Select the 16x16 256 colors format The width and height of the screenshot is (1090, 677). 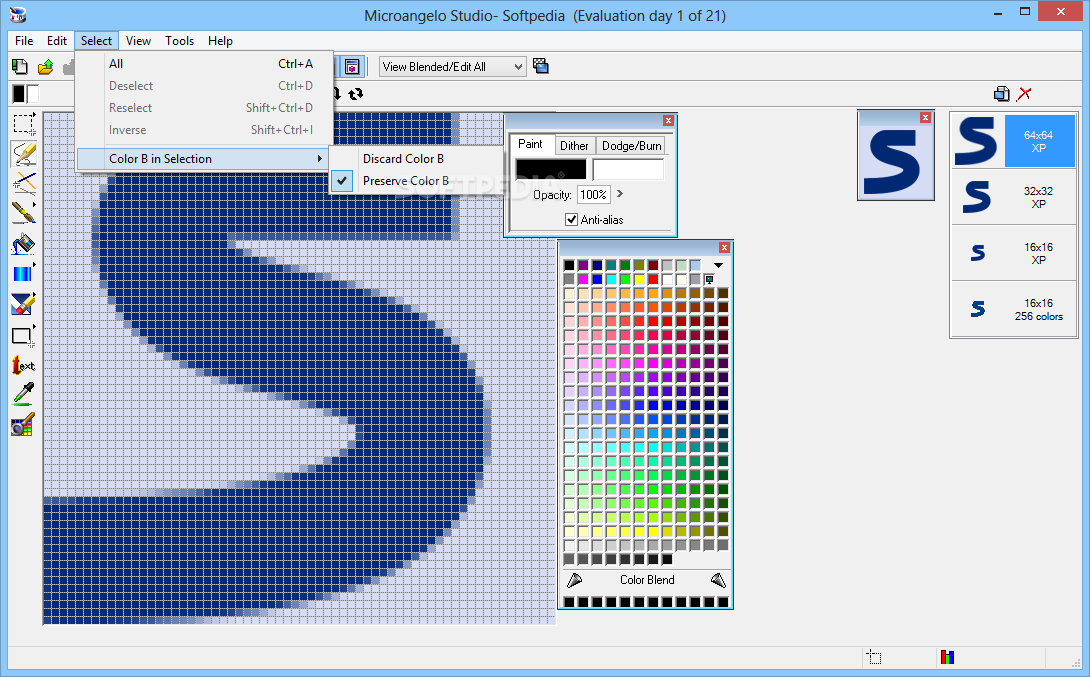tap(1014, 309)
